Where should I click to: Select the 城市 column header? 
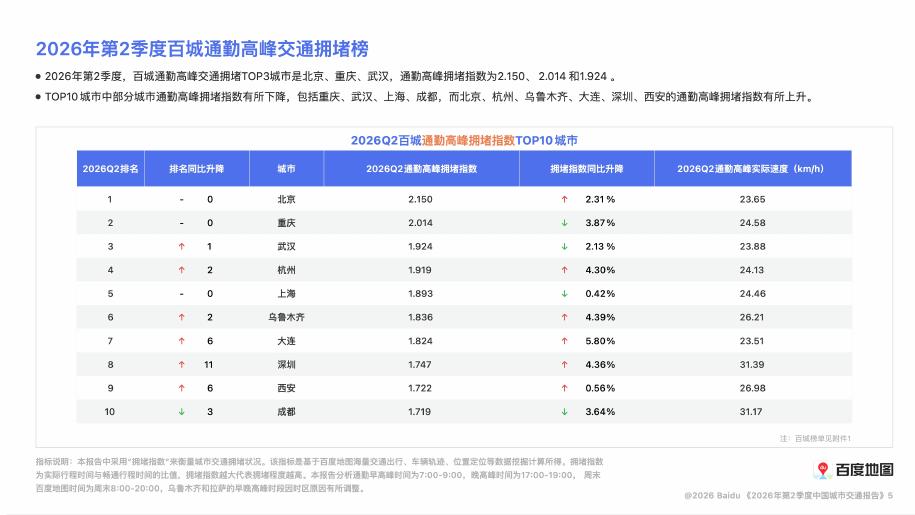click(x=287, y=169)
